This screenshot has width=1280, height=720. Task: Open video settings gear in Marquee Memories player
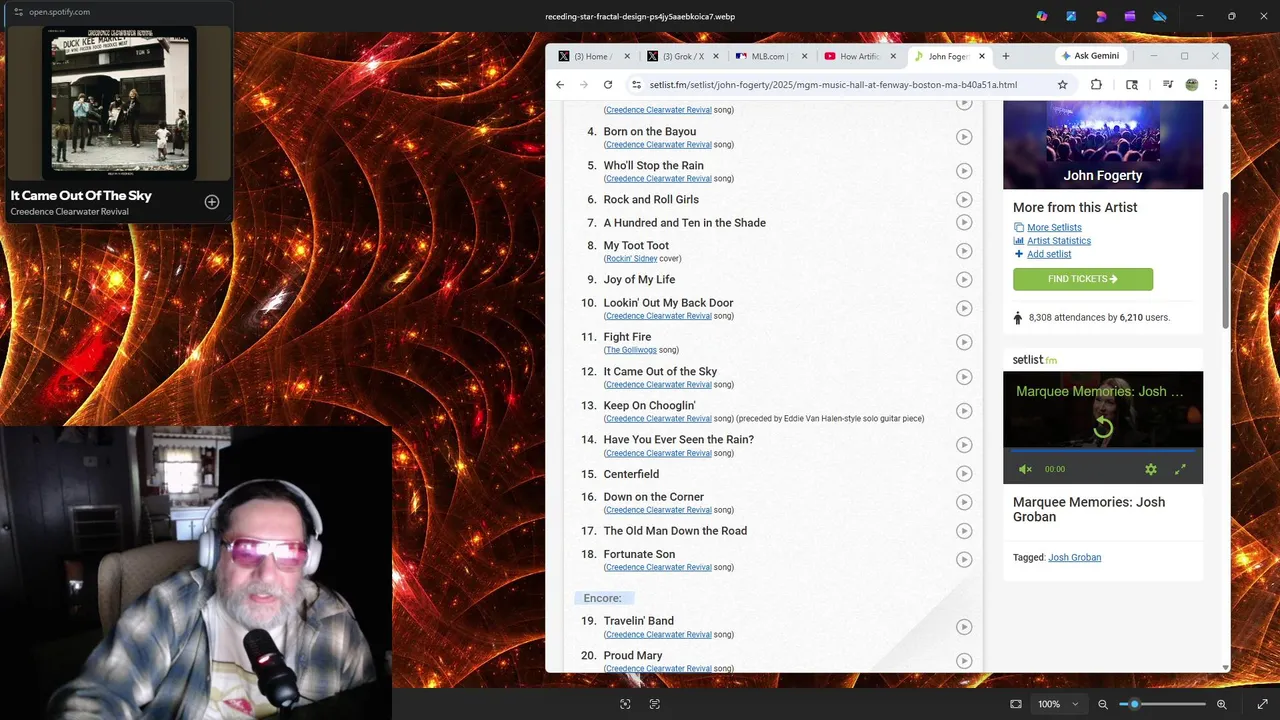point(1151,469)
